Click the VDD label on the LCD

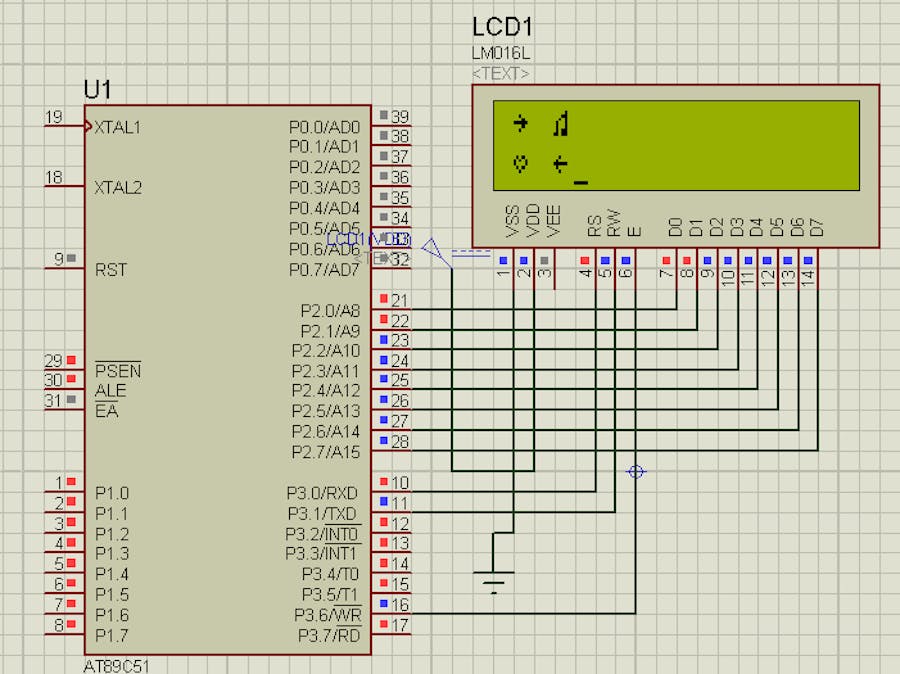tap(533, 220)
